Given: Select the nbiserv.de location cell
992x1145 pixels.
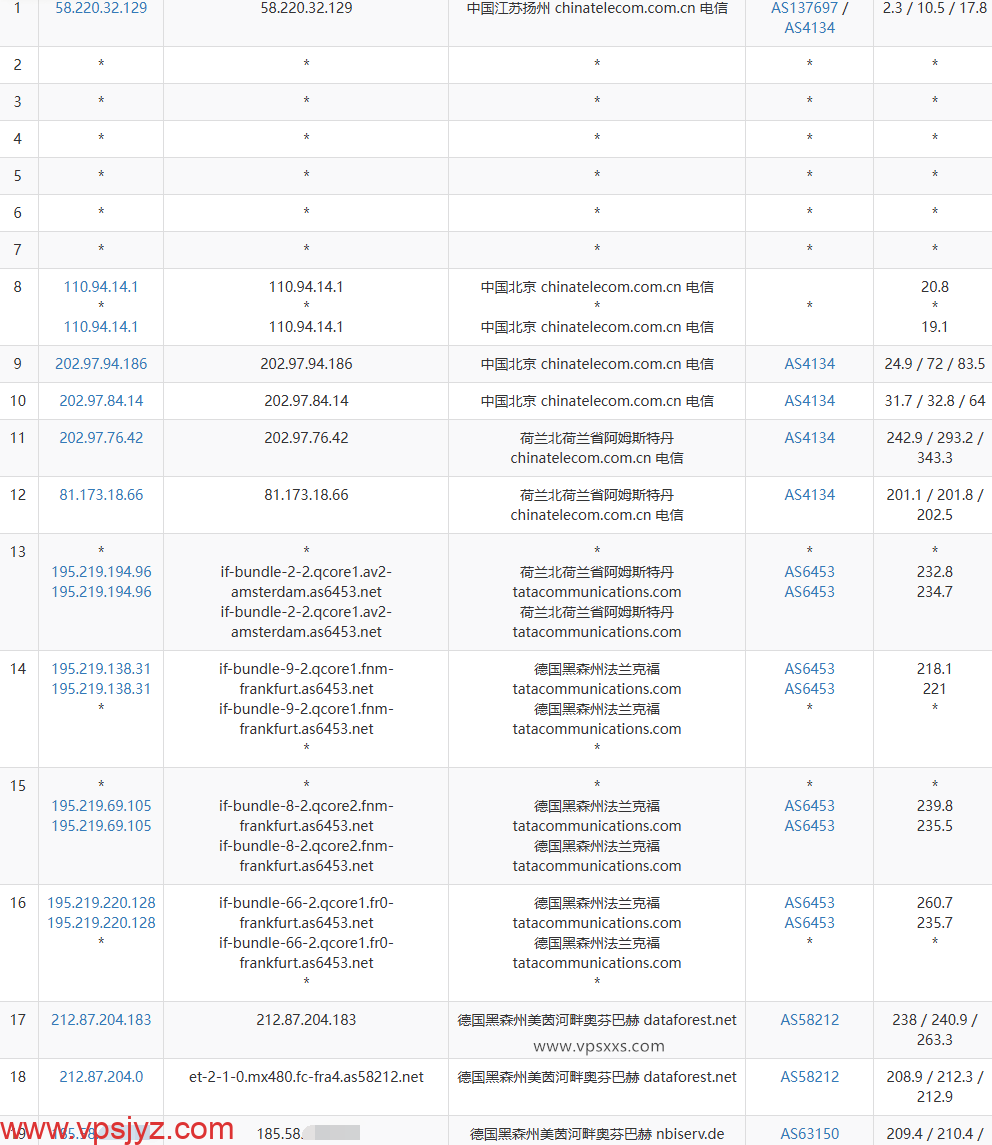Looking at the screenshot, I should pos(597,1134).
